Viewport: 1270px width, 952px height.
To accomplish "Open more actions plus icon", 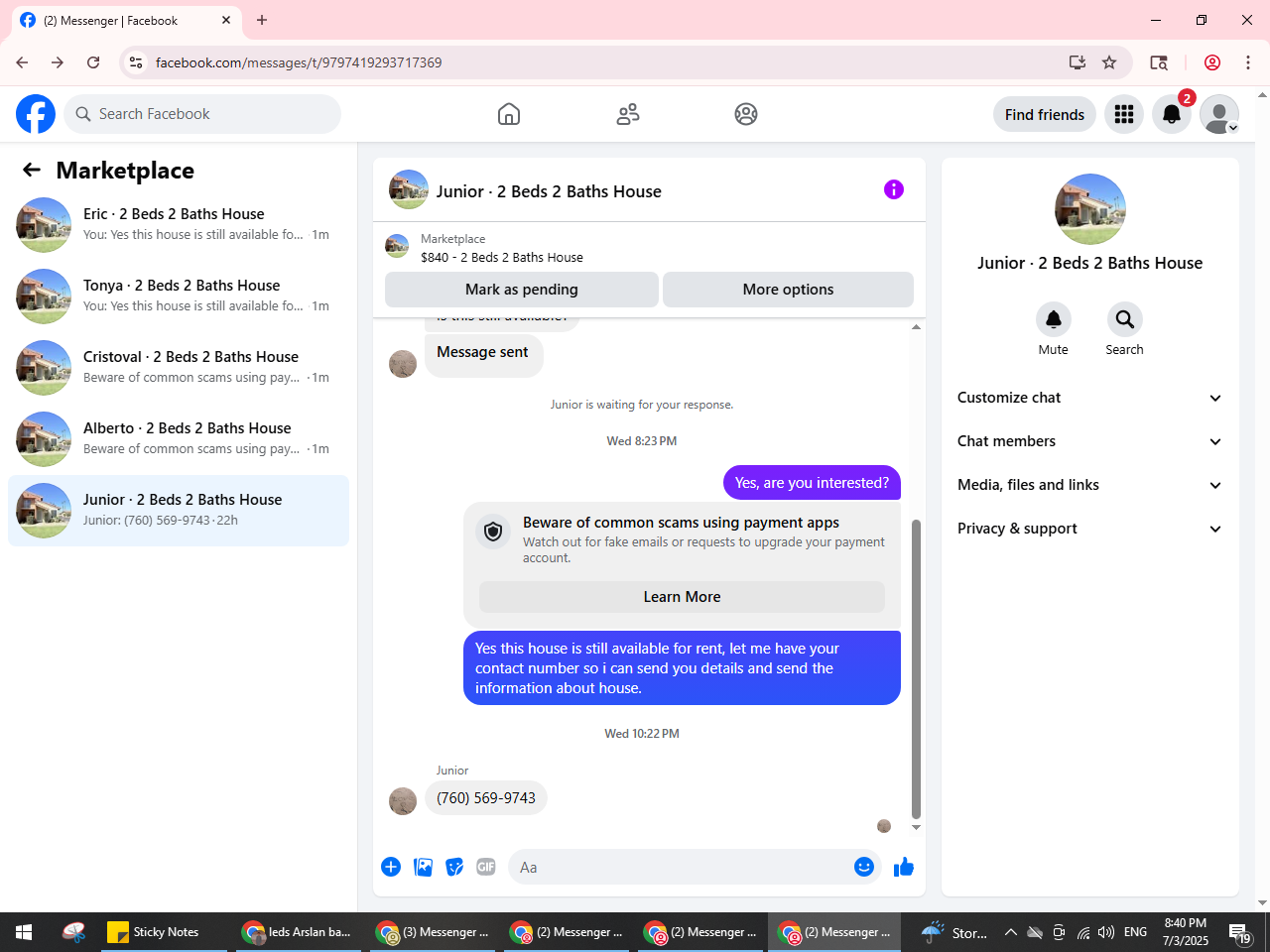I will (391, 867).
